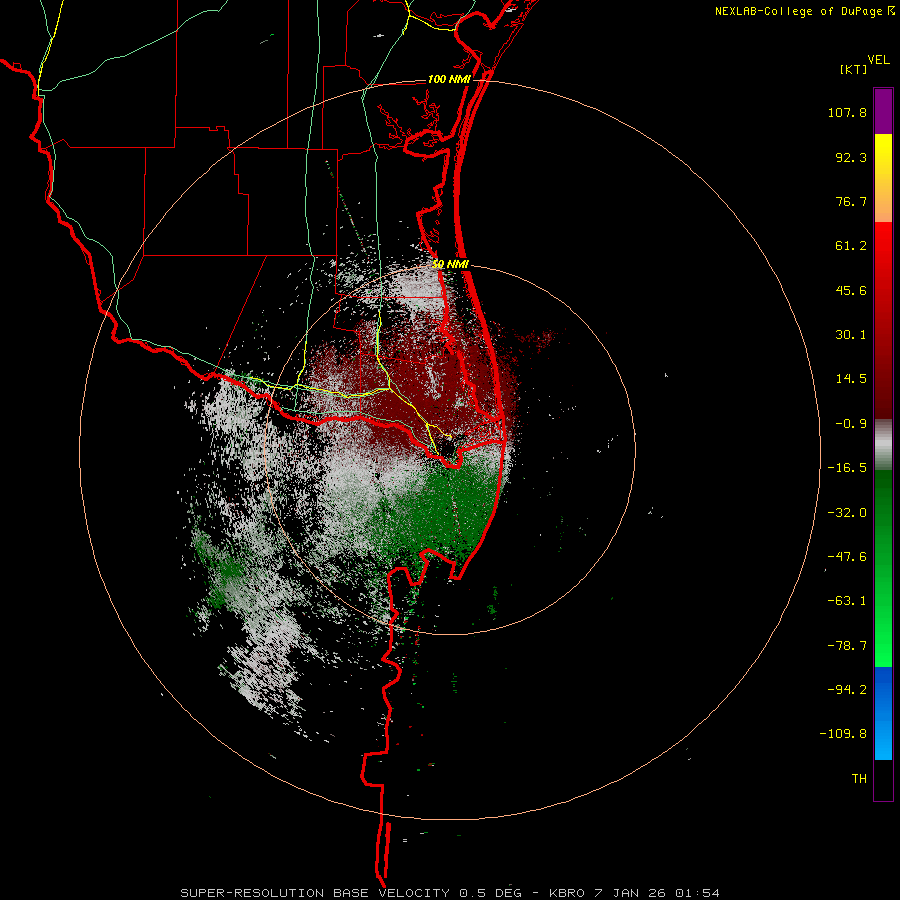The image size is (900, 900).
Task: Click the NEXLAB-College of DuPage watermark text
Action: [805, 11]
